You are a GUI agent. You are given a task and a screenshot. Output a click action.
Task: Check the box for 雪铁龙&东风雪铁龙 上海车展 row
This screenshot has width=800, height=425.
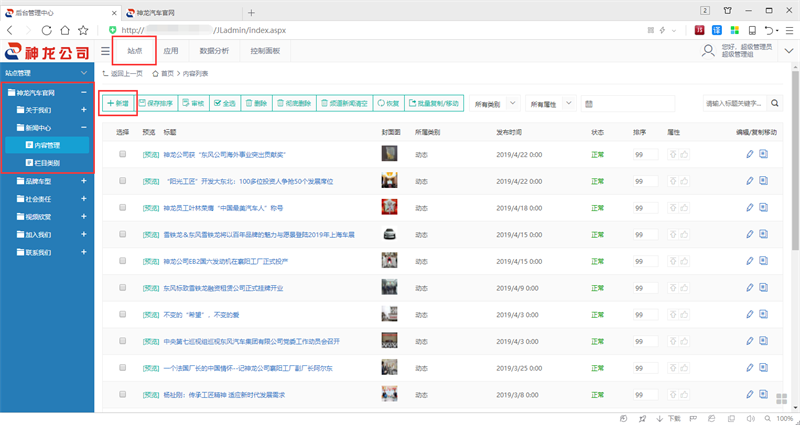point(122,234)
